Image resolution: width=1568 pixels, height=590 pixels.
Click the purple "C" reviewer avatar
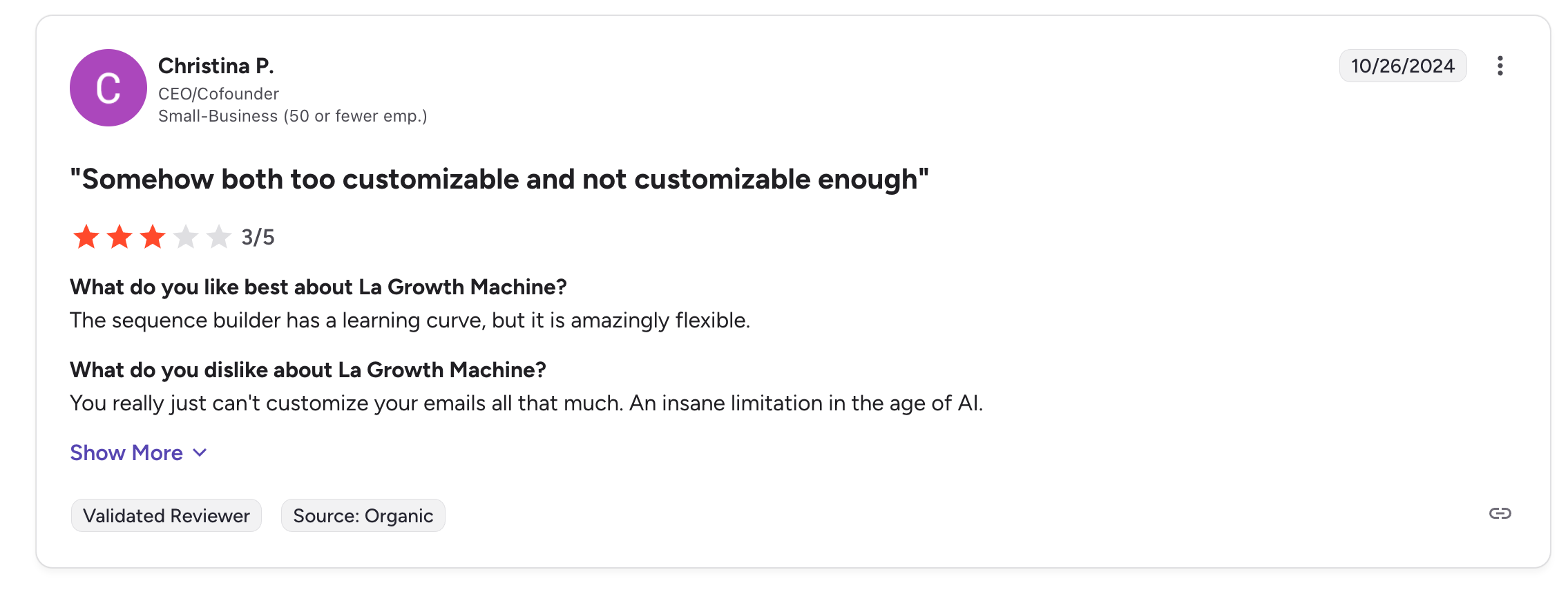(x=108, y=88)
